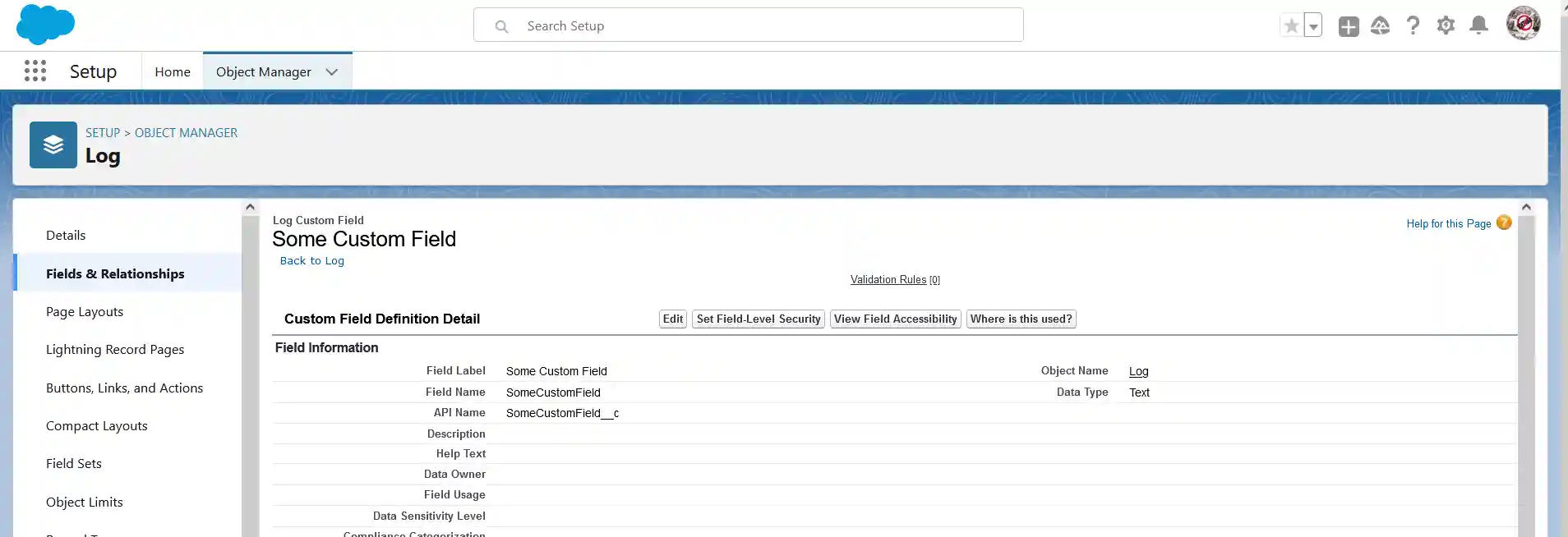
Task: Go to SETUP breadcrumb link
Action: (x=103, y=133)
